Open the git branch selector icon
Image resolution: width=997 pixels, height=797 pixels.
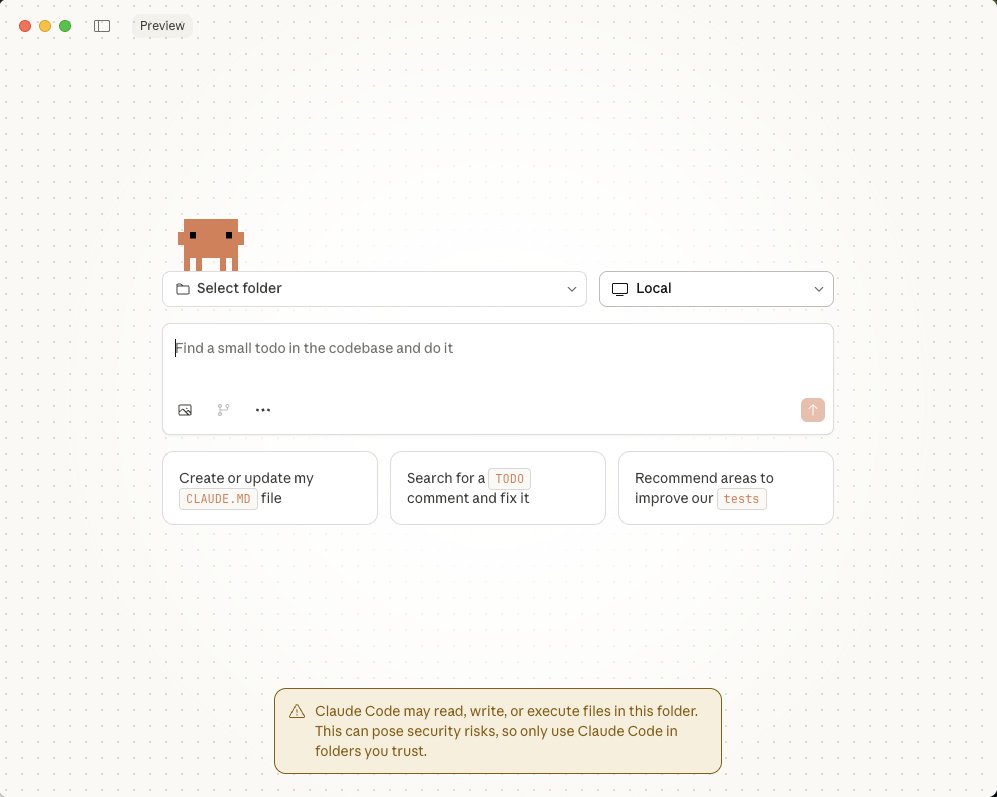223,410
